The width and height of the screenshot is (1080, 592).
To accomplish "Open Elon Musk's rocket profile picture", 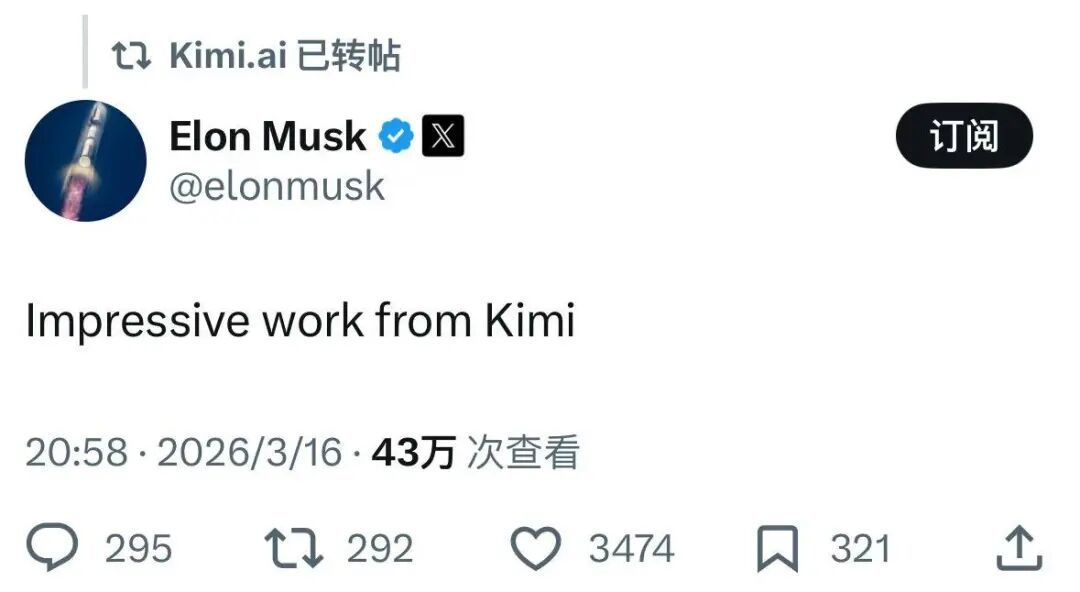I will pyautogui.click(x=86, y=160).
